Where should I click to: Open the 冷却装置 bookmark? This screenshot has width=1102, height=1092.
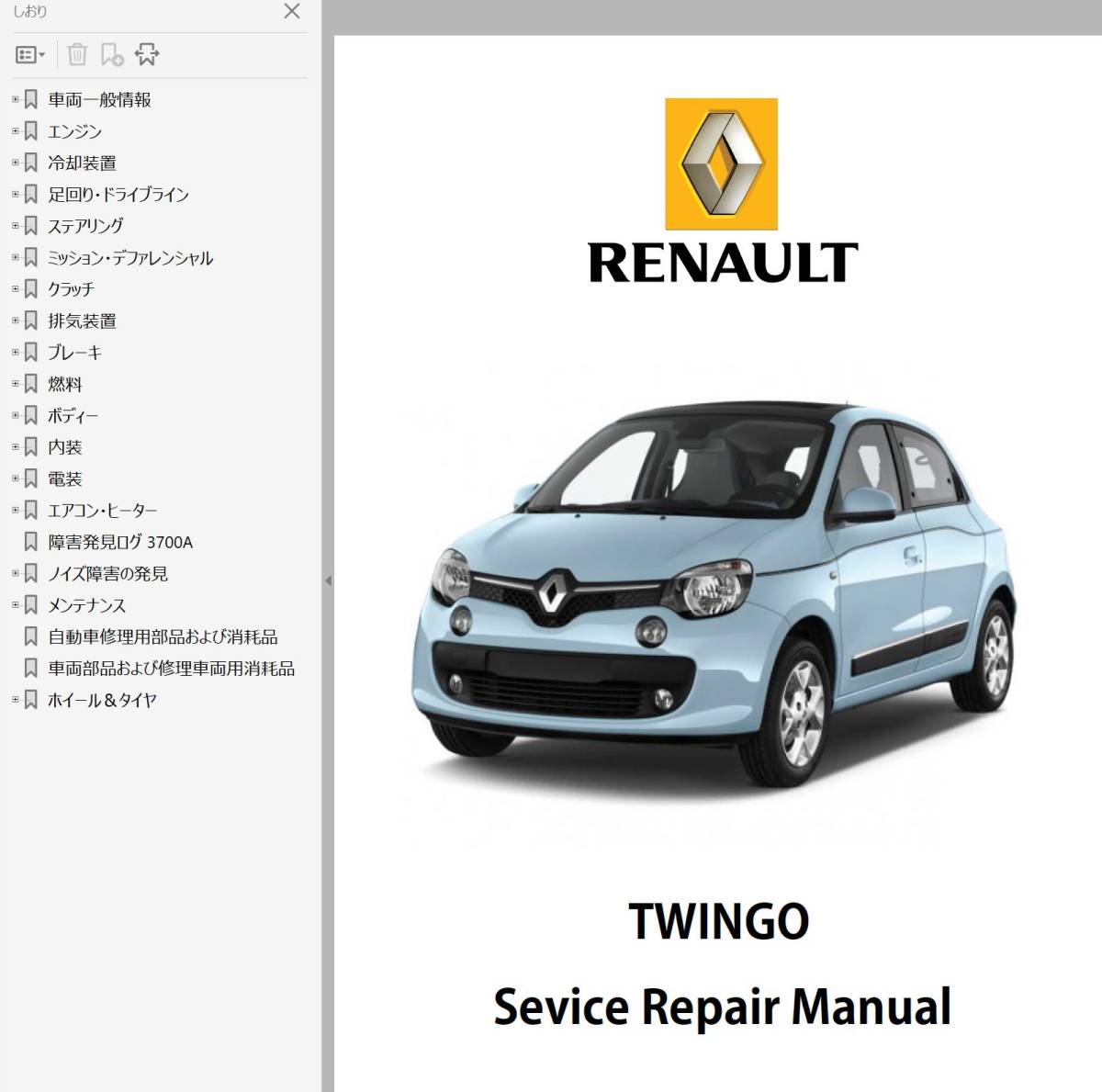coord(81,162)
